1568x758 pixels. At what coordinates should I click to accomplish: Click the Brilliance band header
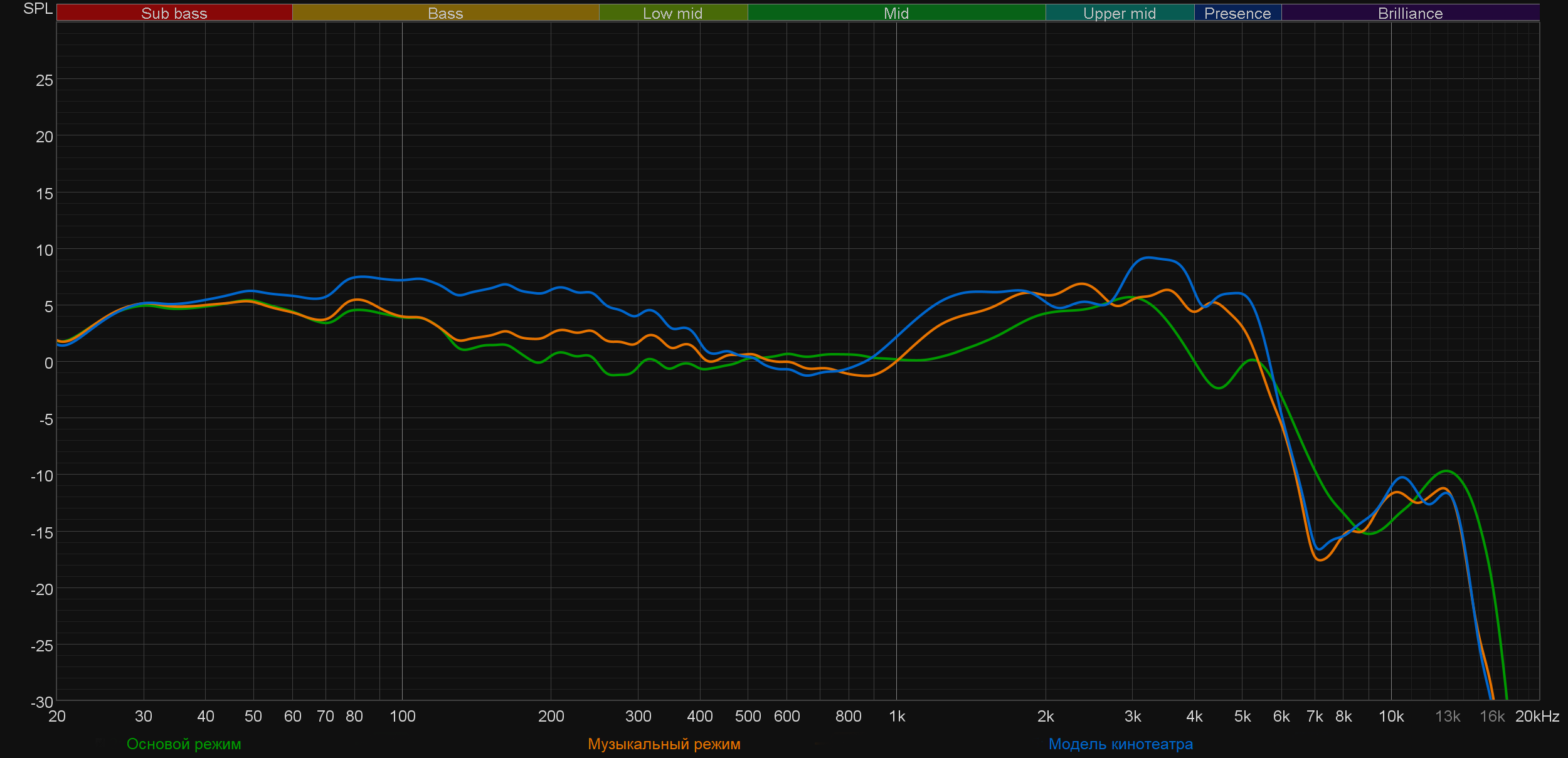(1410, 13)
